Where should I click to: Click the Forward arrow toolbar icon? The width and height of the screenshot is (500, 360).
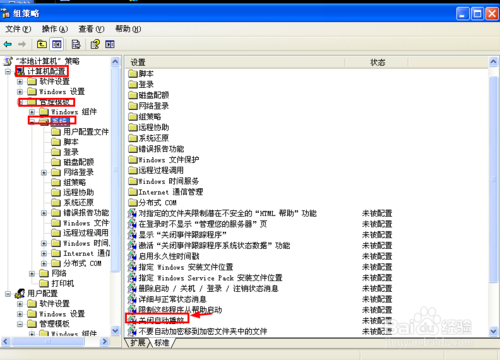pyautogui.click(x=22, y=44)
